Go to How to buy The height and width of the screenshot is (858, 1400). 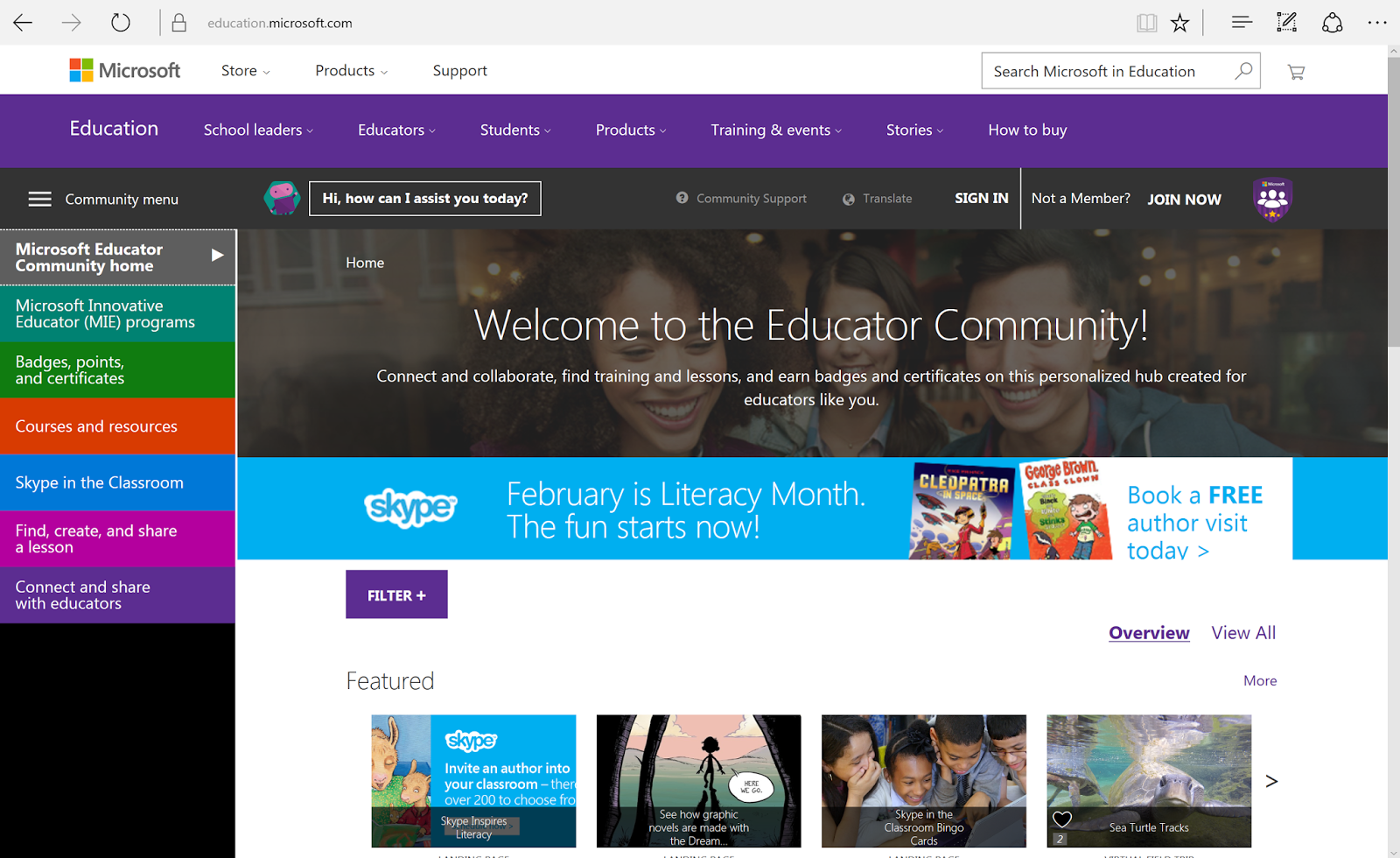1027,130
